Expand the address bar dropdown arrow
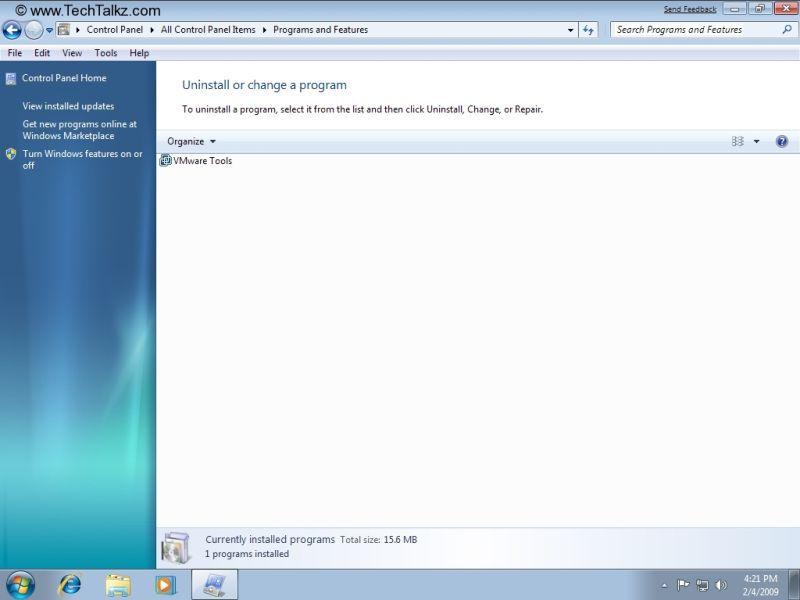This screenshot has width=800, height=600. [x=570, y=29]
